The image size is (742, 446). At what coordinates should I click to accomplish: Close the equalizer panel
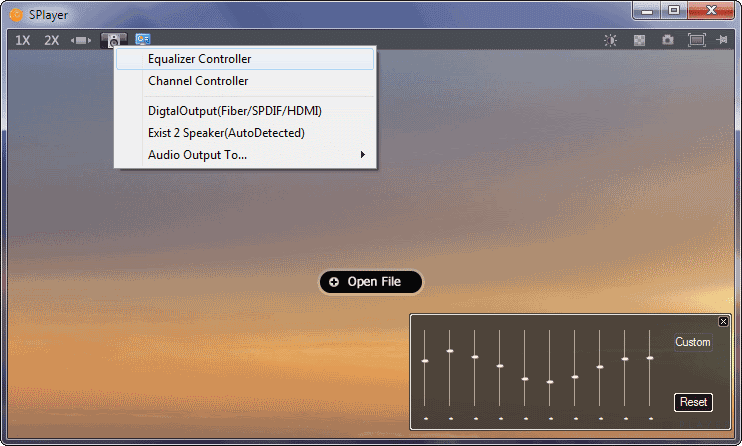coord(723,322)
